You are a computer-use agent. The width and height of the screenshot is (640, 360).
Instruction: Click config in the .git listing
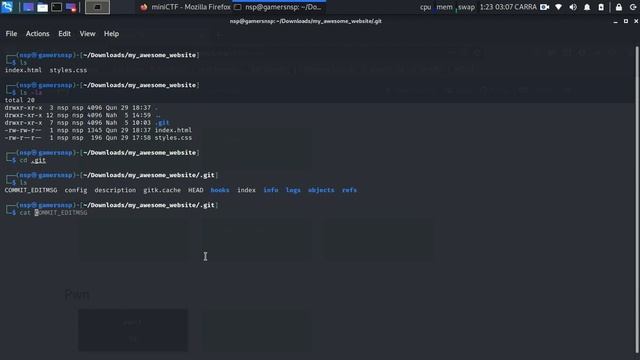click(x=76, y=190)
